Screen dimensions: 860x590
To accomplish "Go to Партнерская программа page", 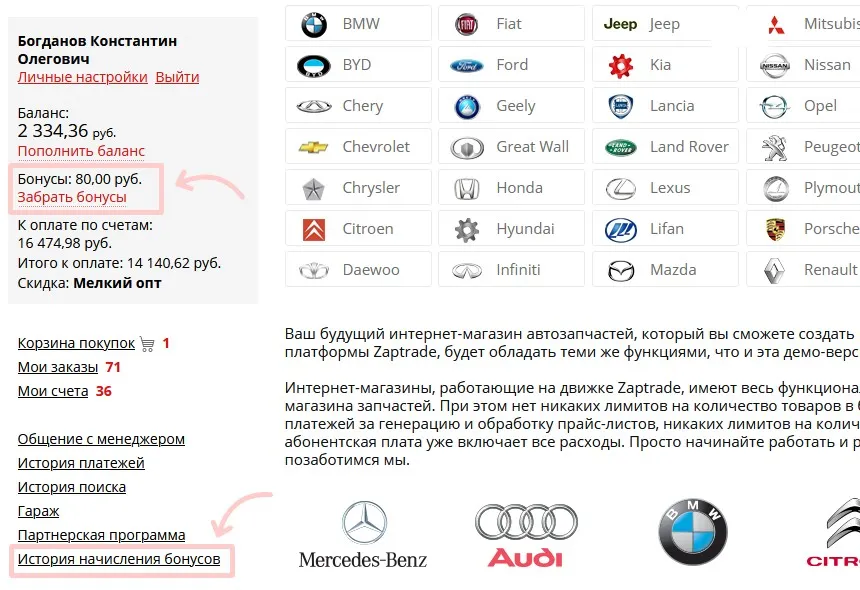I will click(101, 535).
